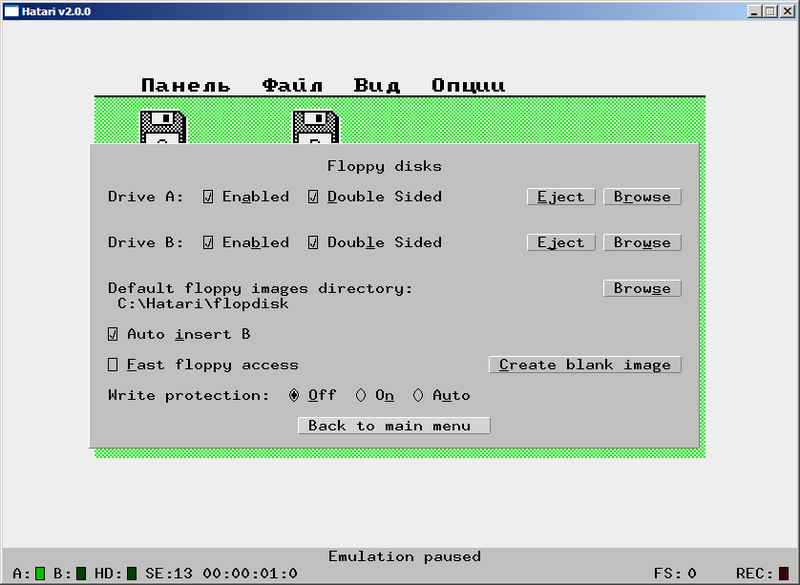800x585 pixels.
Task: Browse for default floppy images directory
Action: click(x=642, y=289)
